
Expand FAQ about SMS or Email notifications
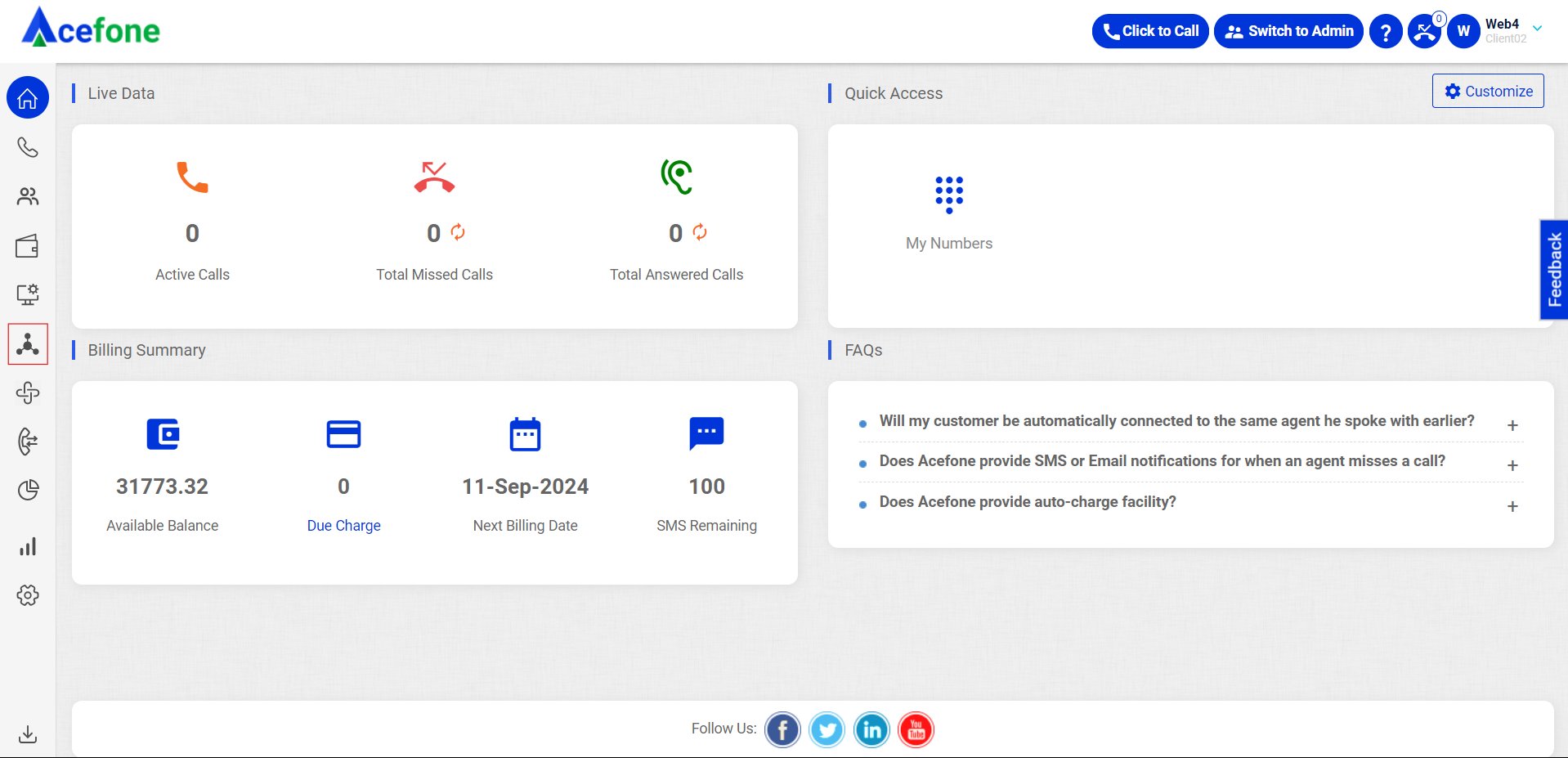(1512, 465)
